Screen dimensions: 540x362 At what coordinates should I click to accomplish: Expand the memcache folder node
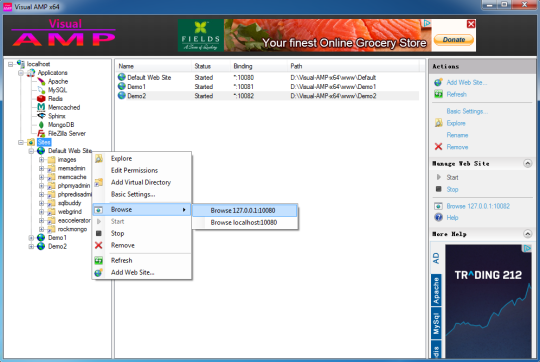click(41, 177)
